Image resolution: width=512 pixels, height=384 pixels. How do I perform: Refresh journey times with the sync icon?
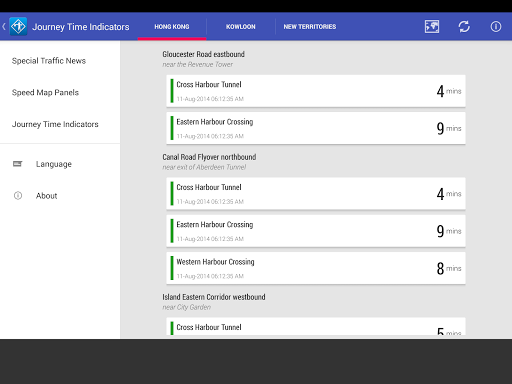tap(464, 27)
